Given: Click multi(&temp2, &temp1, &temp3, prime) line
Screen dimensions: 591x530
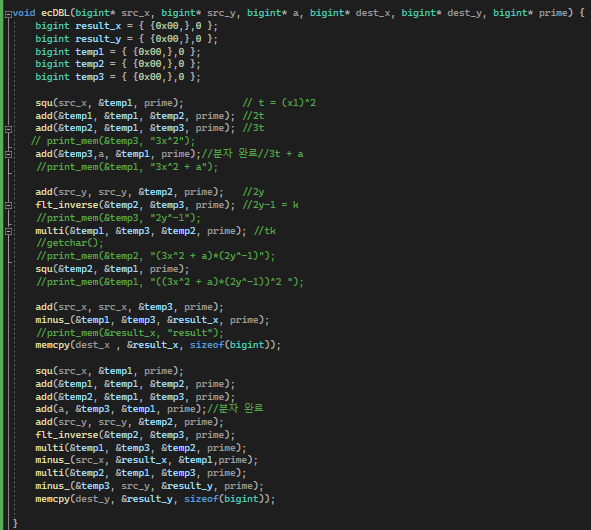Looking at the screenshot, I should (x=141, y=473).
